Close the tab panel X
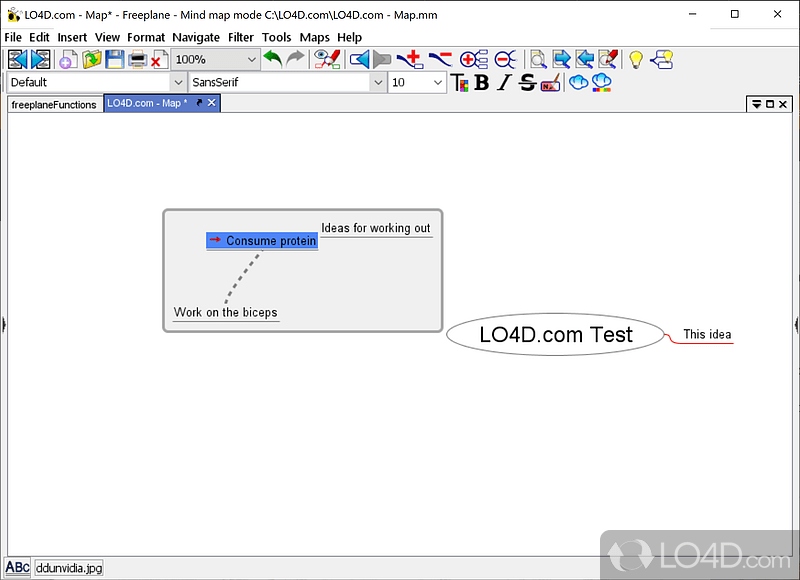 tap(783, 104)
